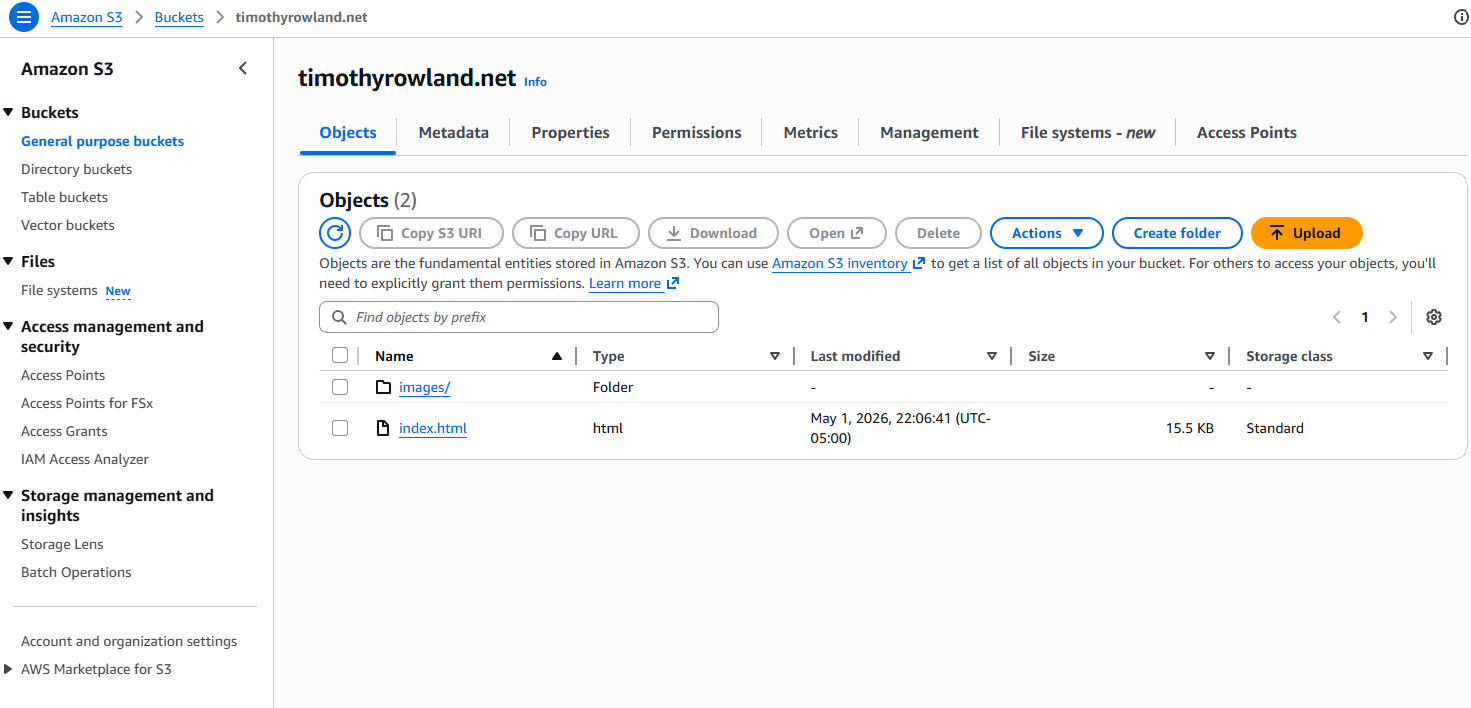The height and width of the screenshot is (708, 1471).
Task: Click page number 1 in pagination
Action: (1365, 317)
